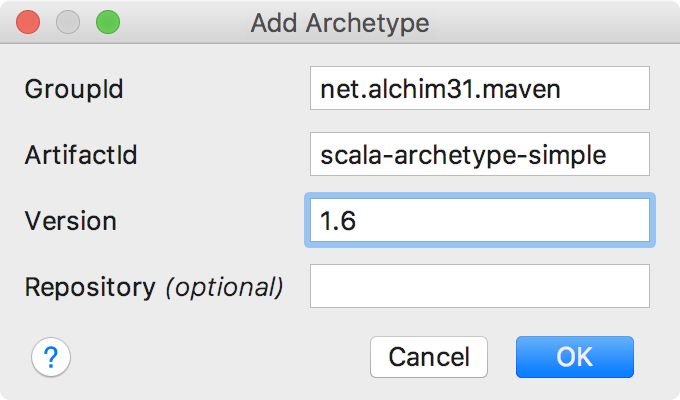Click the ArtifactId label text
The image size is (680, 400).
click(80, 155)
